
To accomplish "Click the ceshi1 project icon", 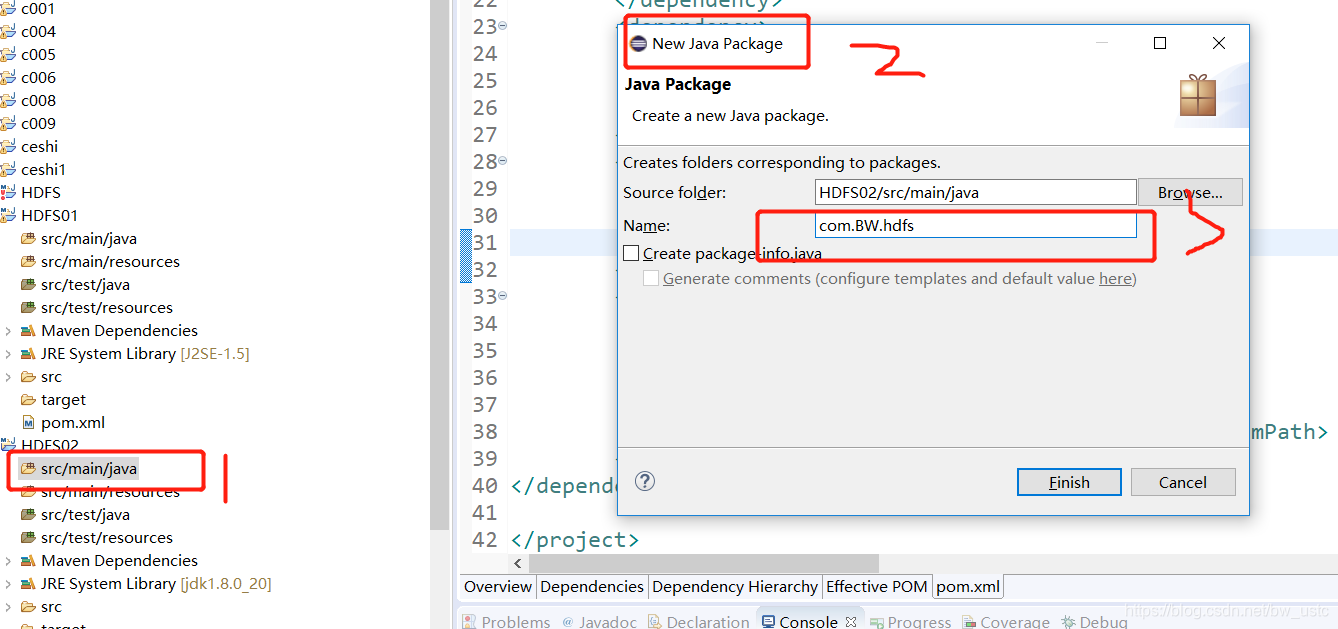I will coord(8,169).
